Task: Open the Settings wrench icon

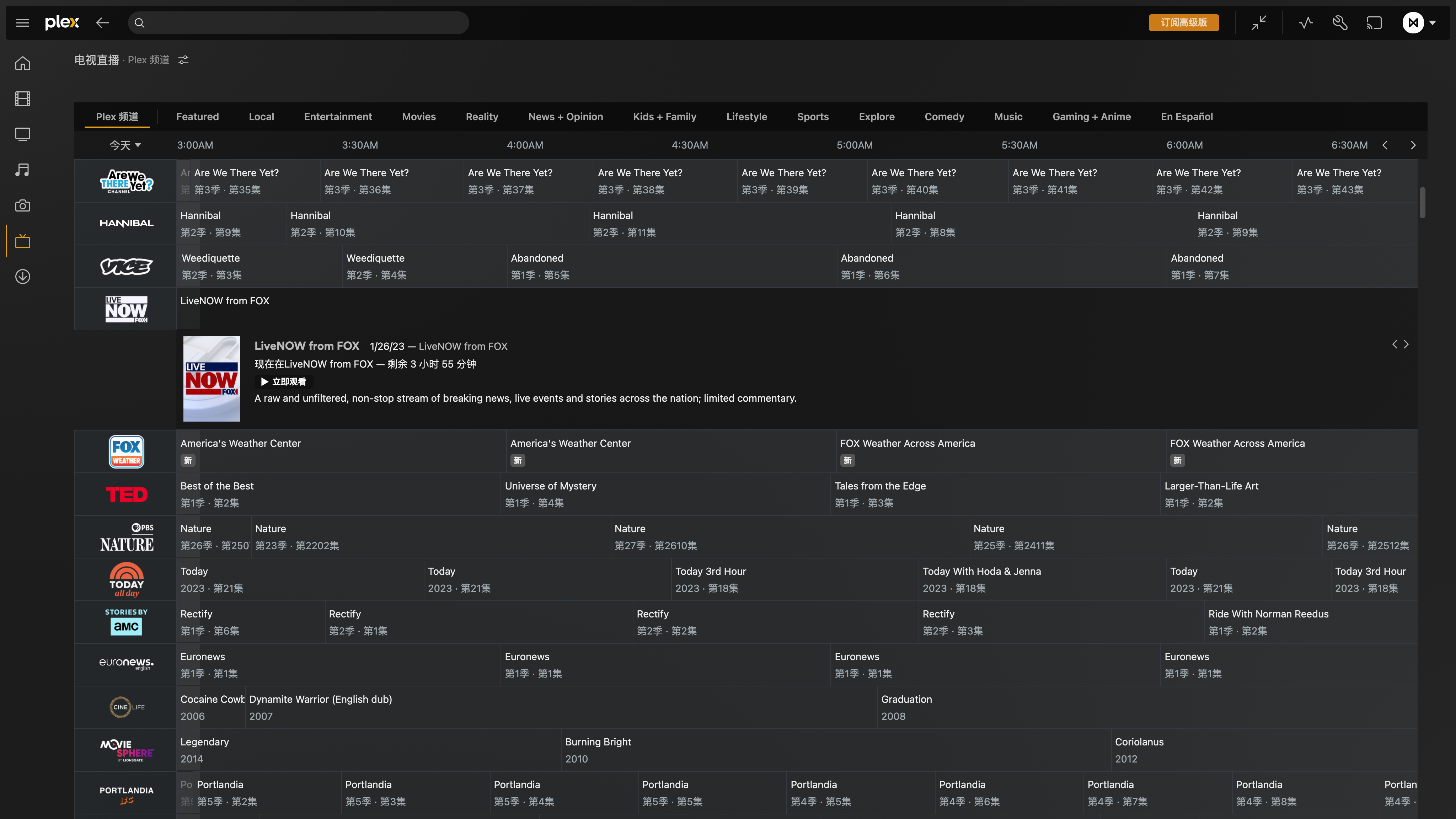Action: [1339, 23]
